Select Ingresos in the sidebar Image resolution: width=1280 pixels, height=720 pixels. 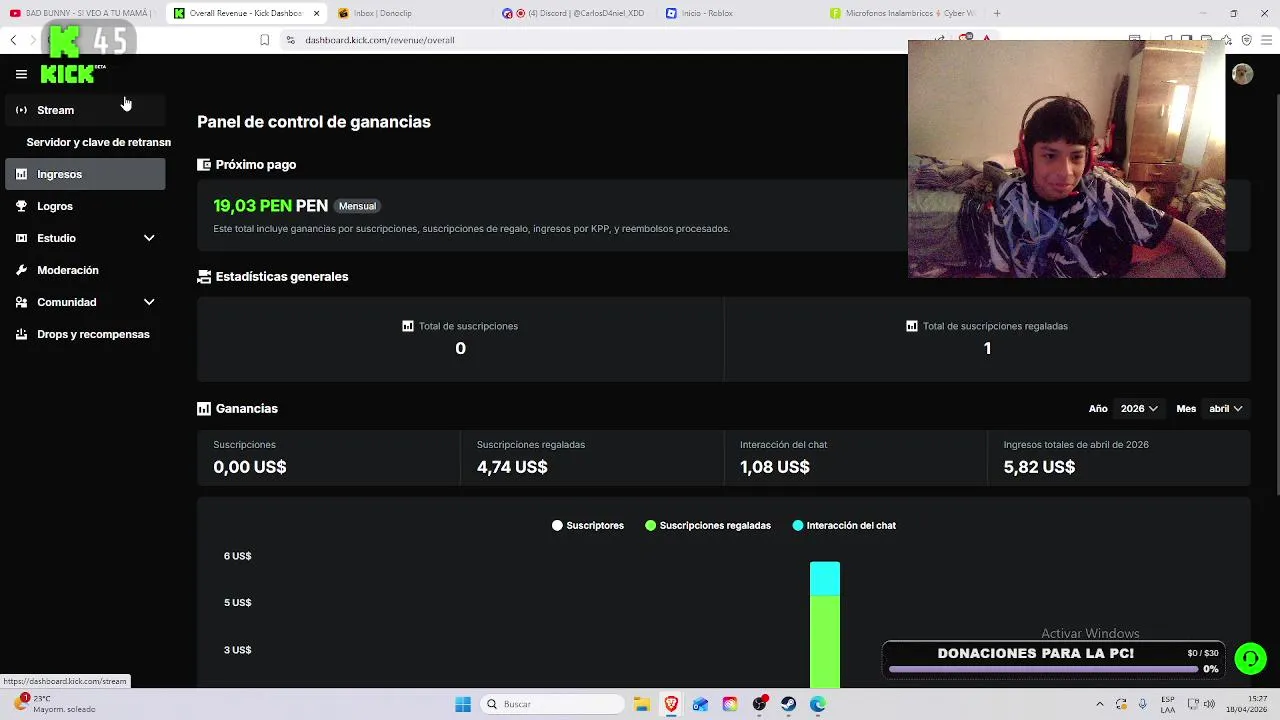pyautogui.click(x=85, y=174)
